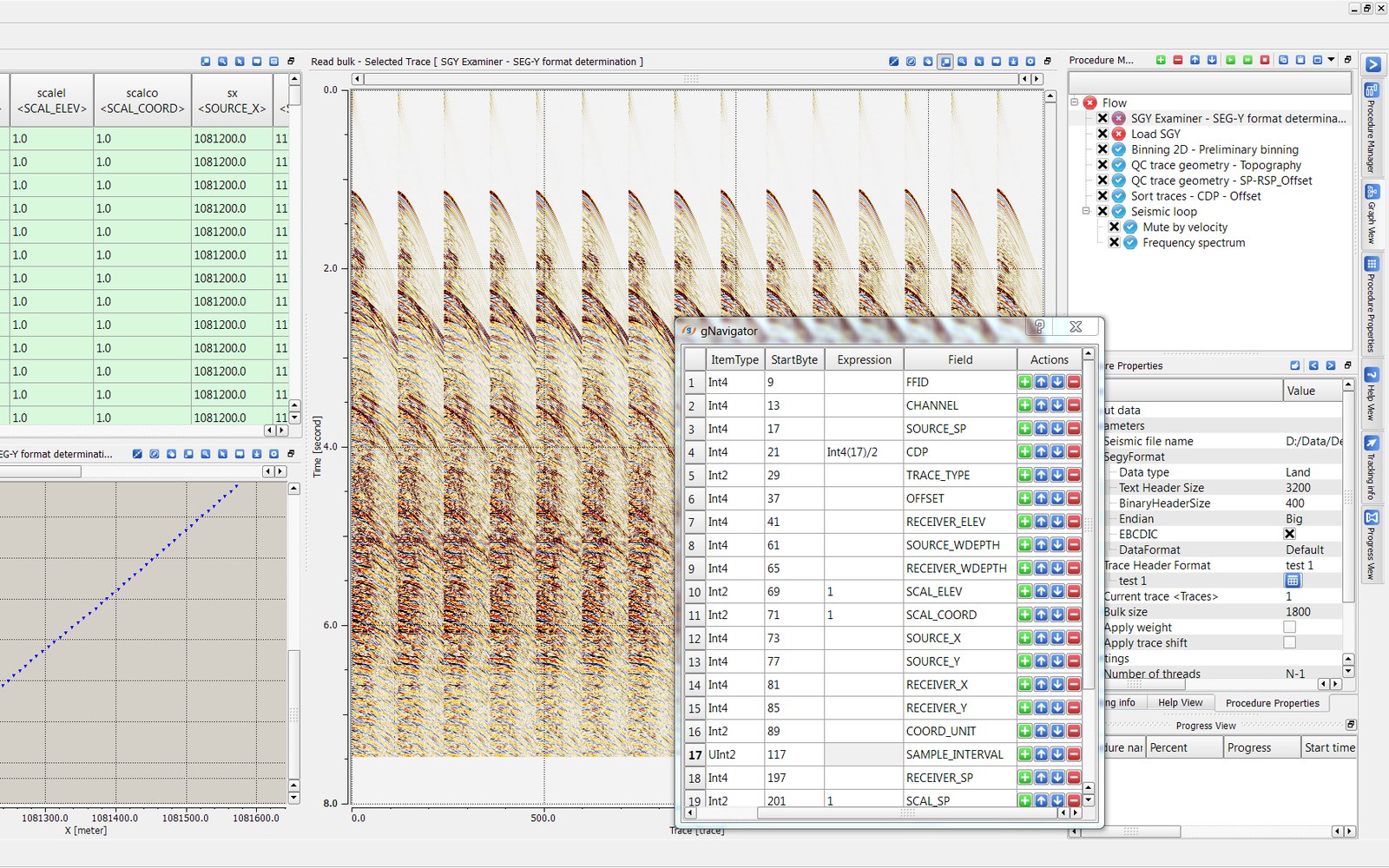Click the comment bubble icon above seismic view
The image size is (1389, 868).
coord(996,62)
